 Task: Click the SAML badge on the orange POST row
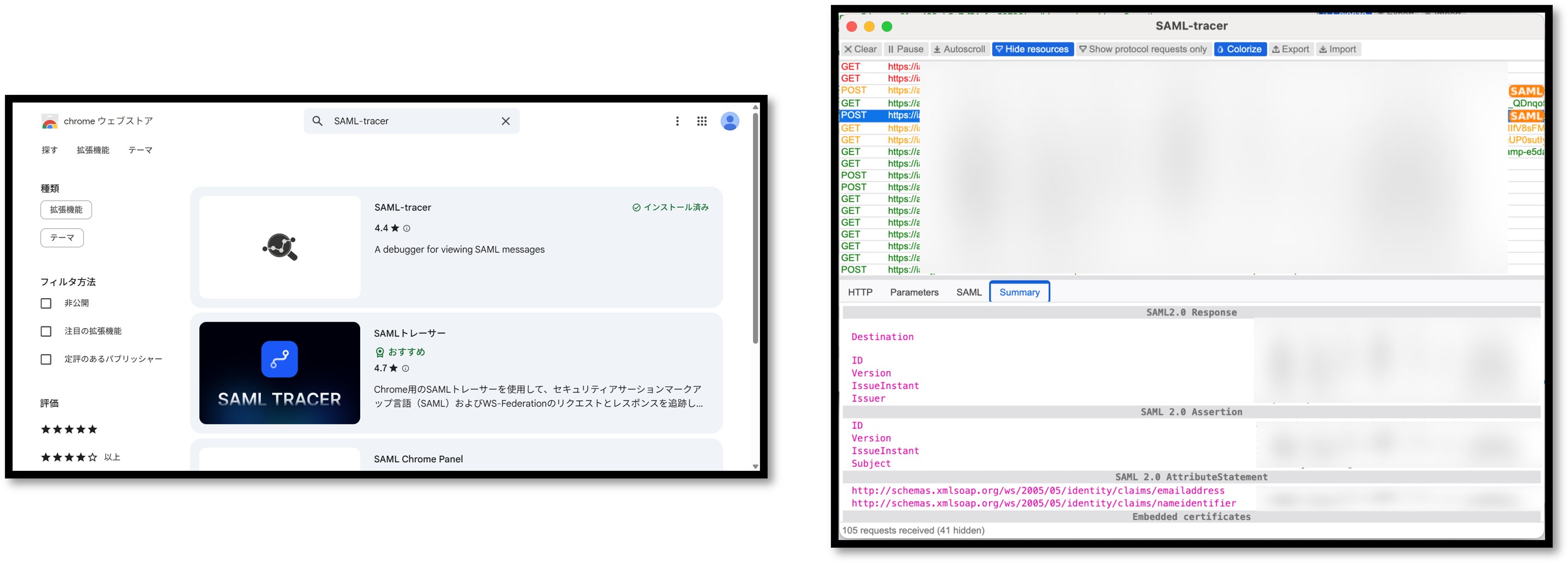(x=1526, y=92)
